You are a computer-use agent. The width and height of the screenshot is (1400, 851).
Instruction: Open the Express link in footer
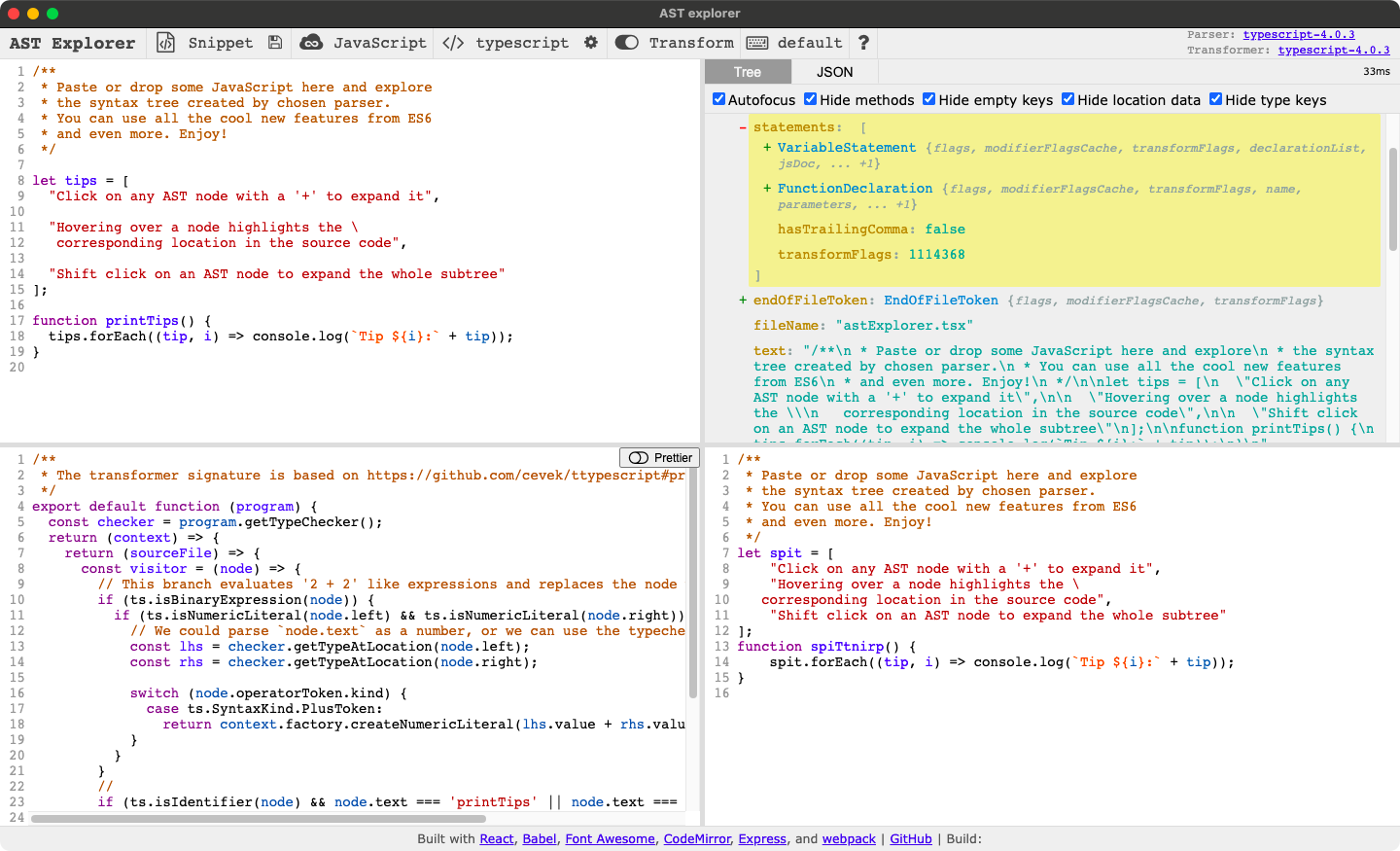coord(762,838)
